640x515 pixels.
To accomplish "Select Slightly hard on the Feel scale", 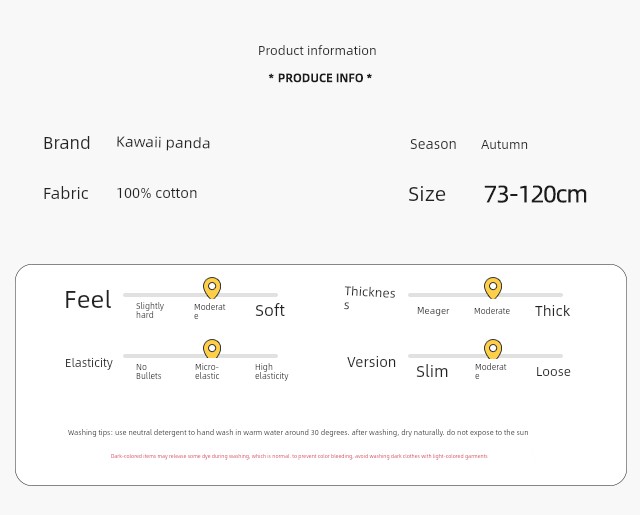I will click(150, 310).
